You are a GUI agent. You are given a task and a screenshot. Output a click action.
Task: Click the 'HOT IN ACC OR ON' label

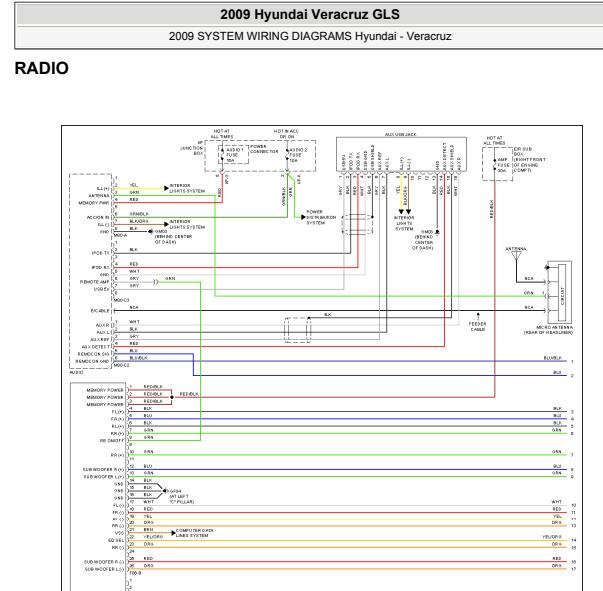point(286,134)
